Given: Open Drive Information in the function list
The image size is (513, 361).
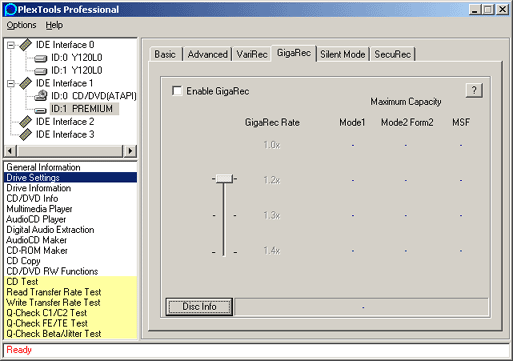Looking at the screenshot, I should point(70,188).
